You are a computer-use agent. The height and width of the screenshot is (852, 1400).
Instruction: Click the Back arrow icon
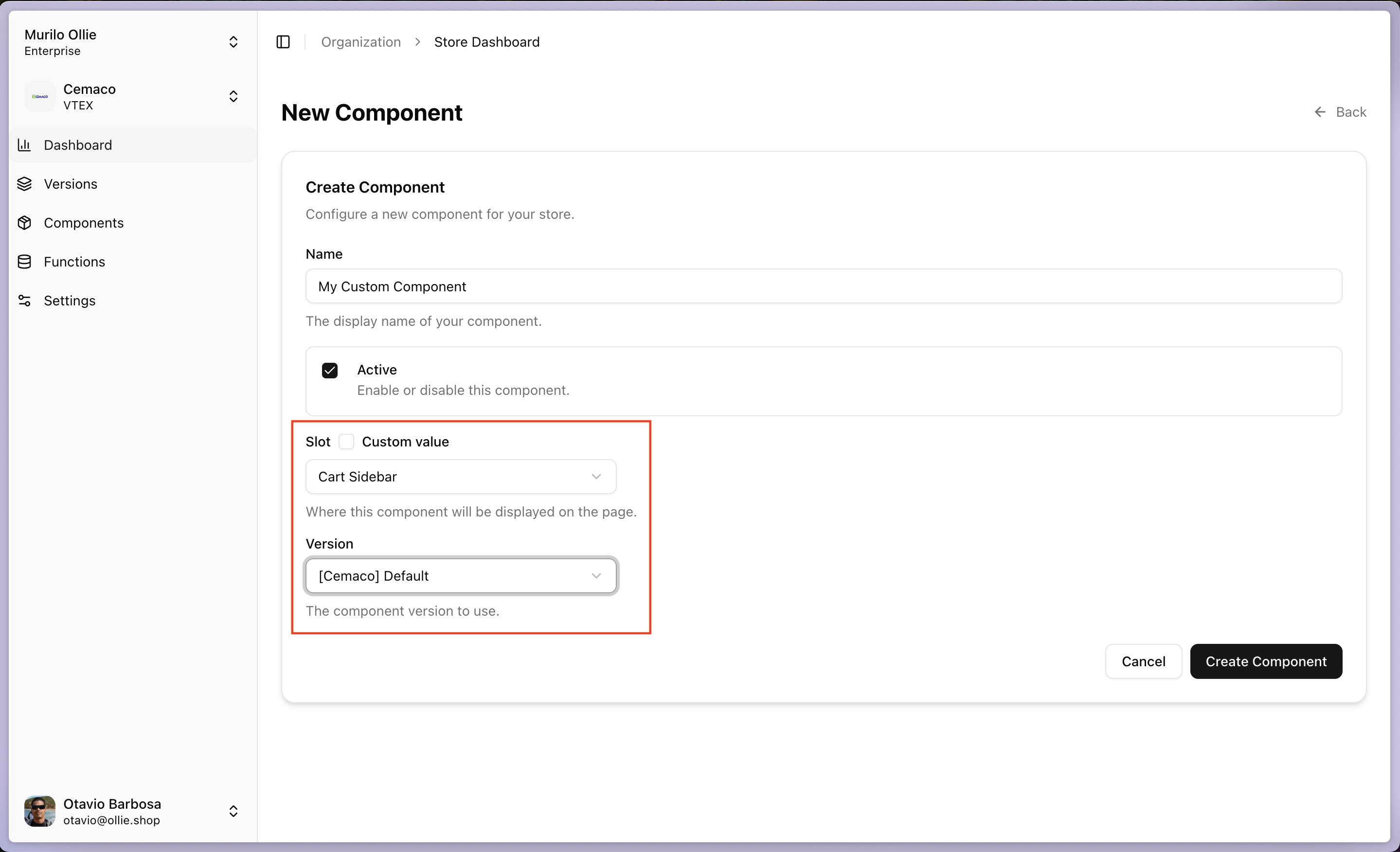tap(1320, 112)
